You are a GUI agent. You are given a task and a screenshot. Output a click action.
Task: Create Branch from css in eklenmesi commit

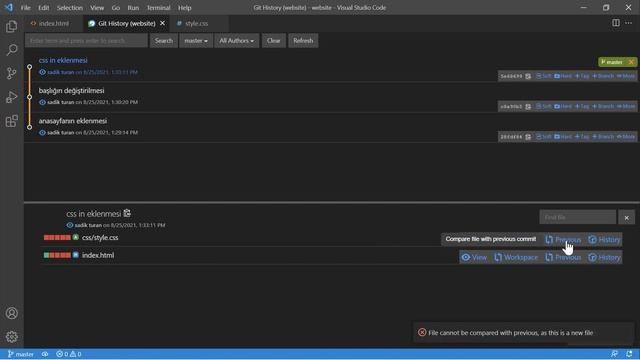[x=603, y=76]
